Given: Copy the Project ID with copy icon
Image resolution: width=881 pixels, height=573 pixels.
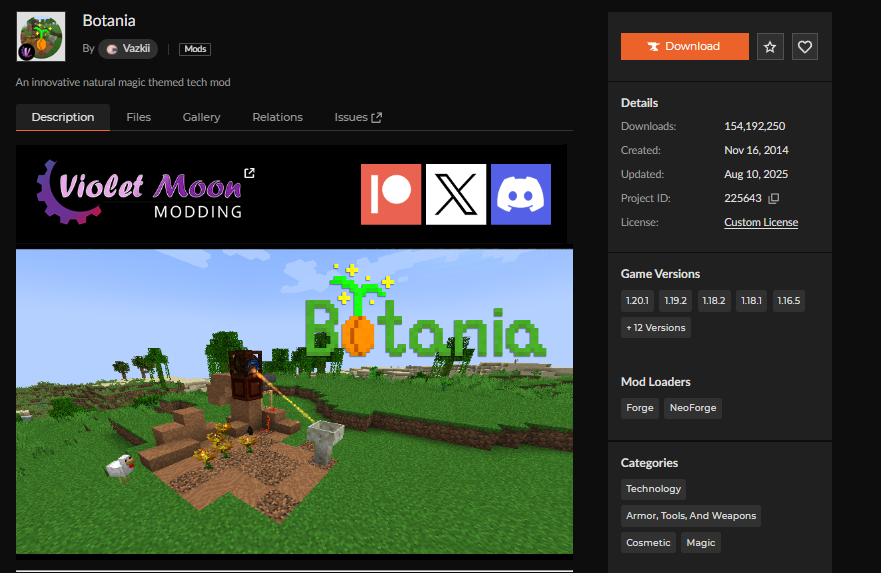Looking at the screenshot, I should pos(773,199).
